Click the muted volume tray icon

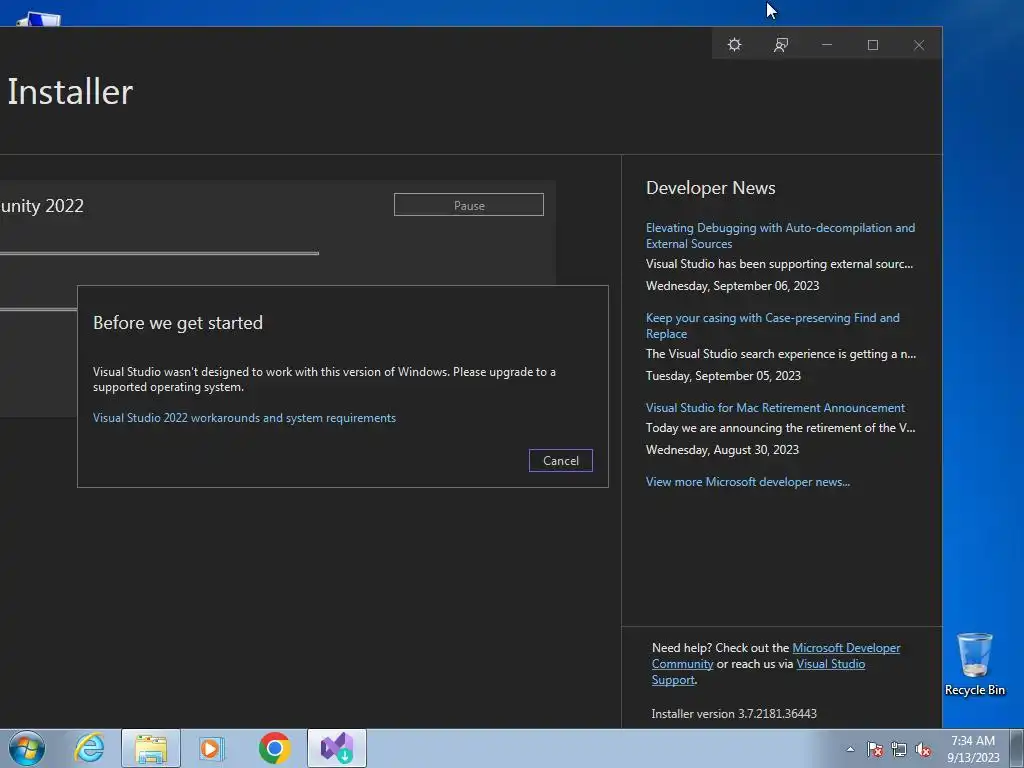click(x=923, y=749)
